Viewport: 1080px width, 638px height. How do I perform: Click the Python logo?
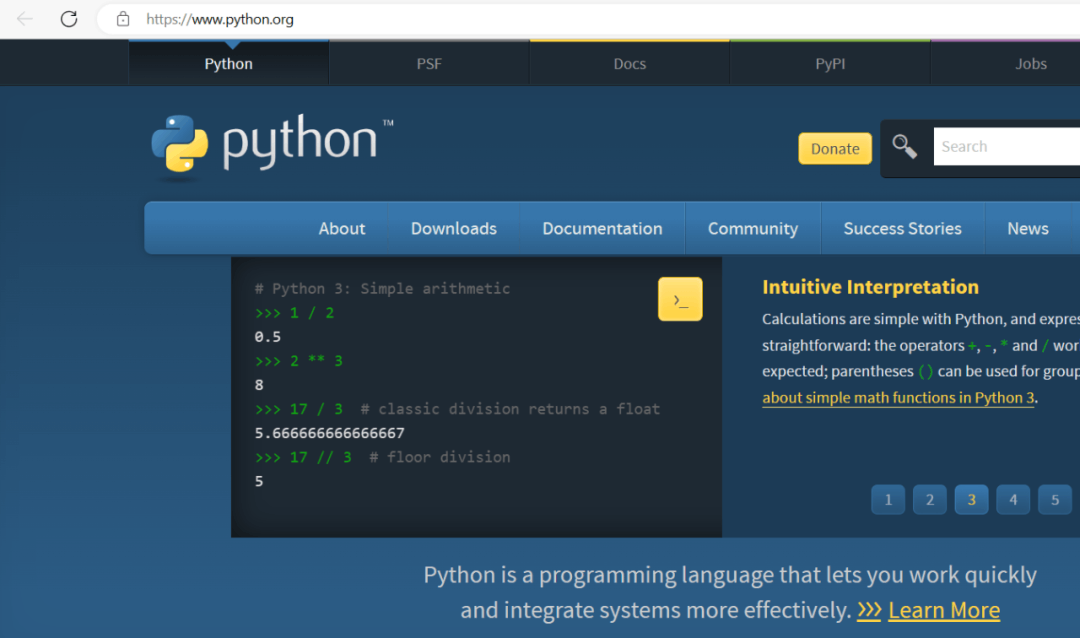click(272, 145)
